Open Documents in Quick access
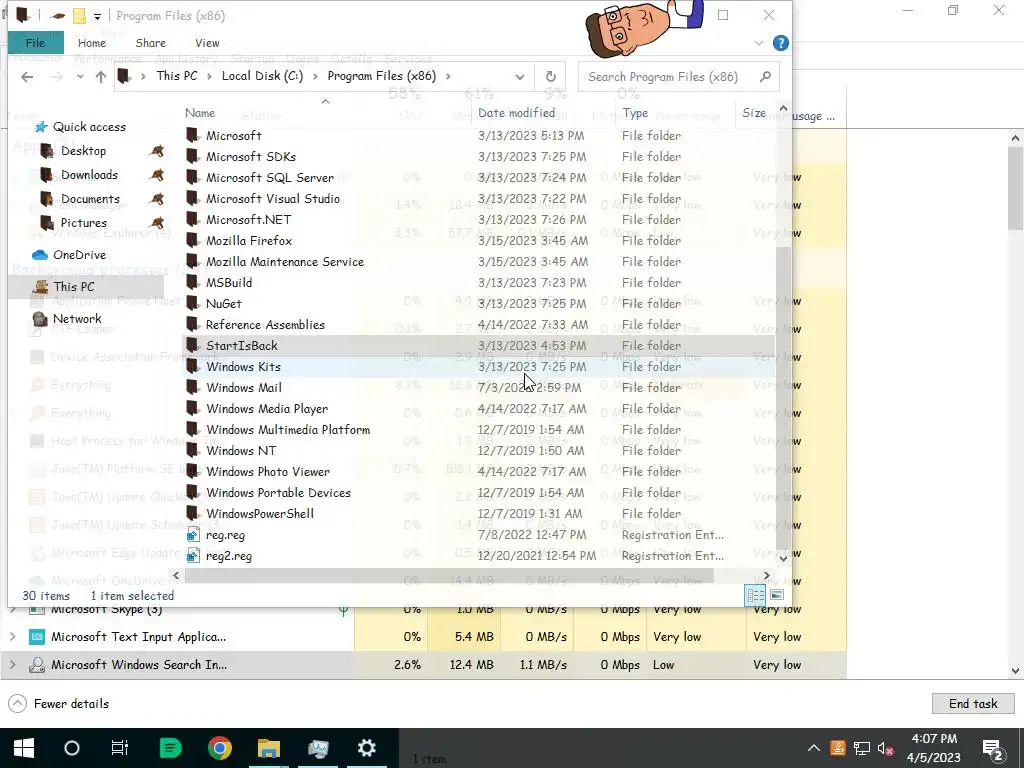This screenshot has width=1024, height=768. (90, 199)
